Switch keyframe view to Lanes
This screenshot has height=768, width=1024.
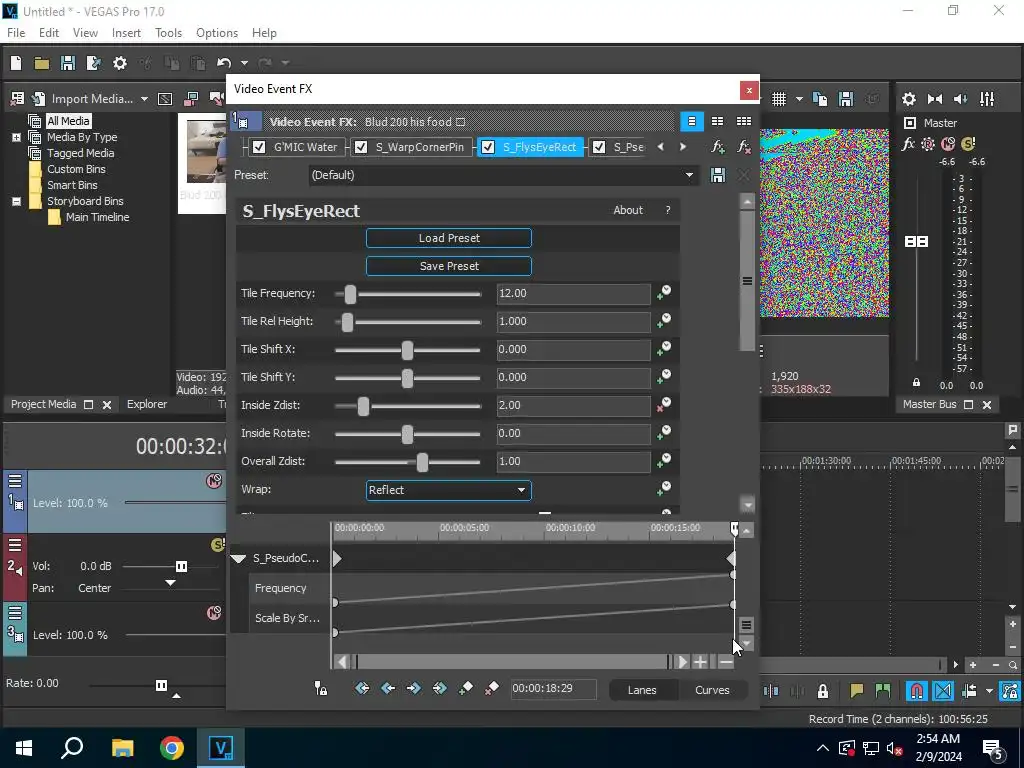[642, 690]
